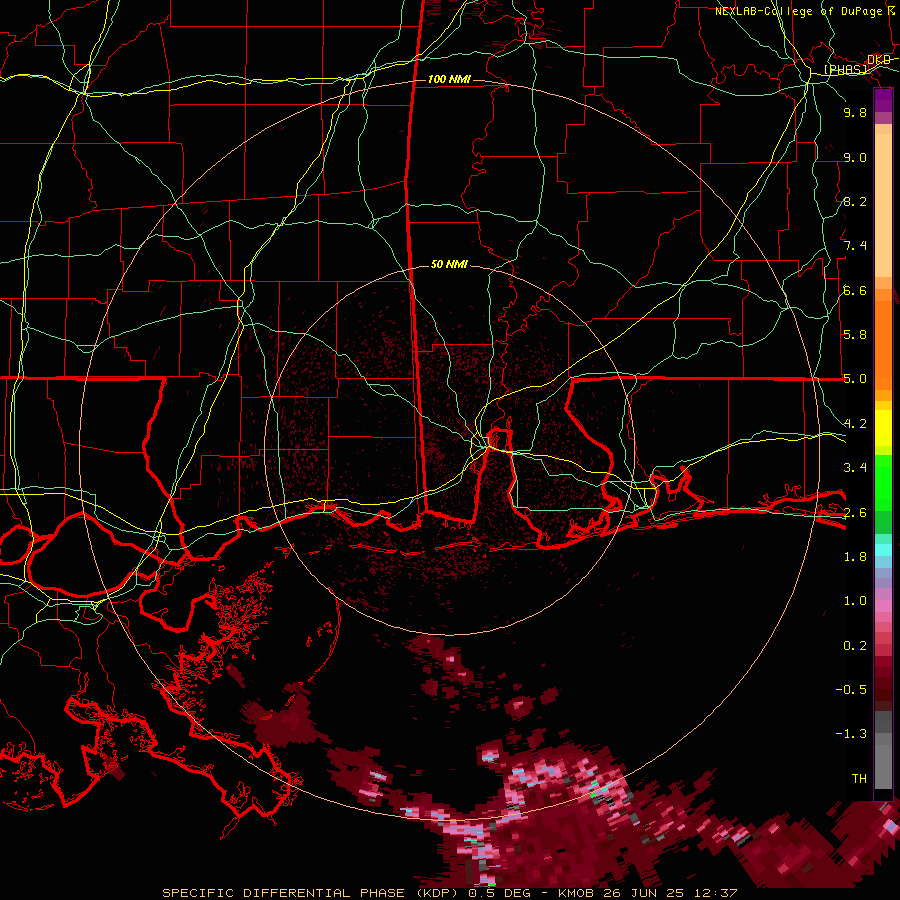
Task: Click the 0.2 scale value
Action: click(855, 646)
